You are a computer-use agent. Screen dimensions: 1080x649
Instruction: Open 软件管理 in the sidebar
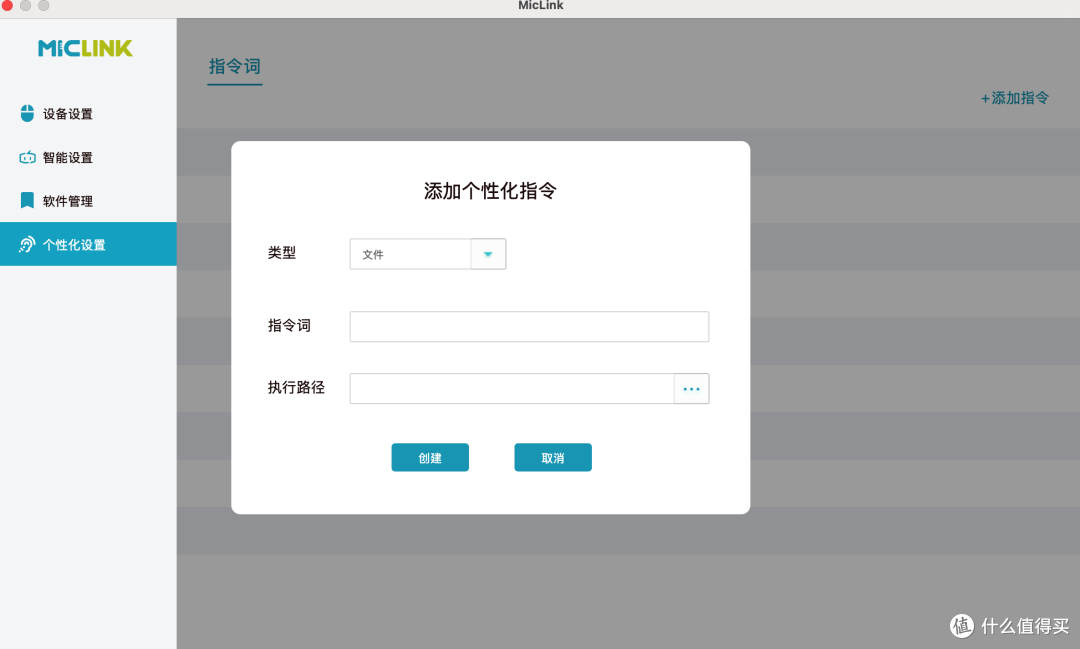(88, 200)
